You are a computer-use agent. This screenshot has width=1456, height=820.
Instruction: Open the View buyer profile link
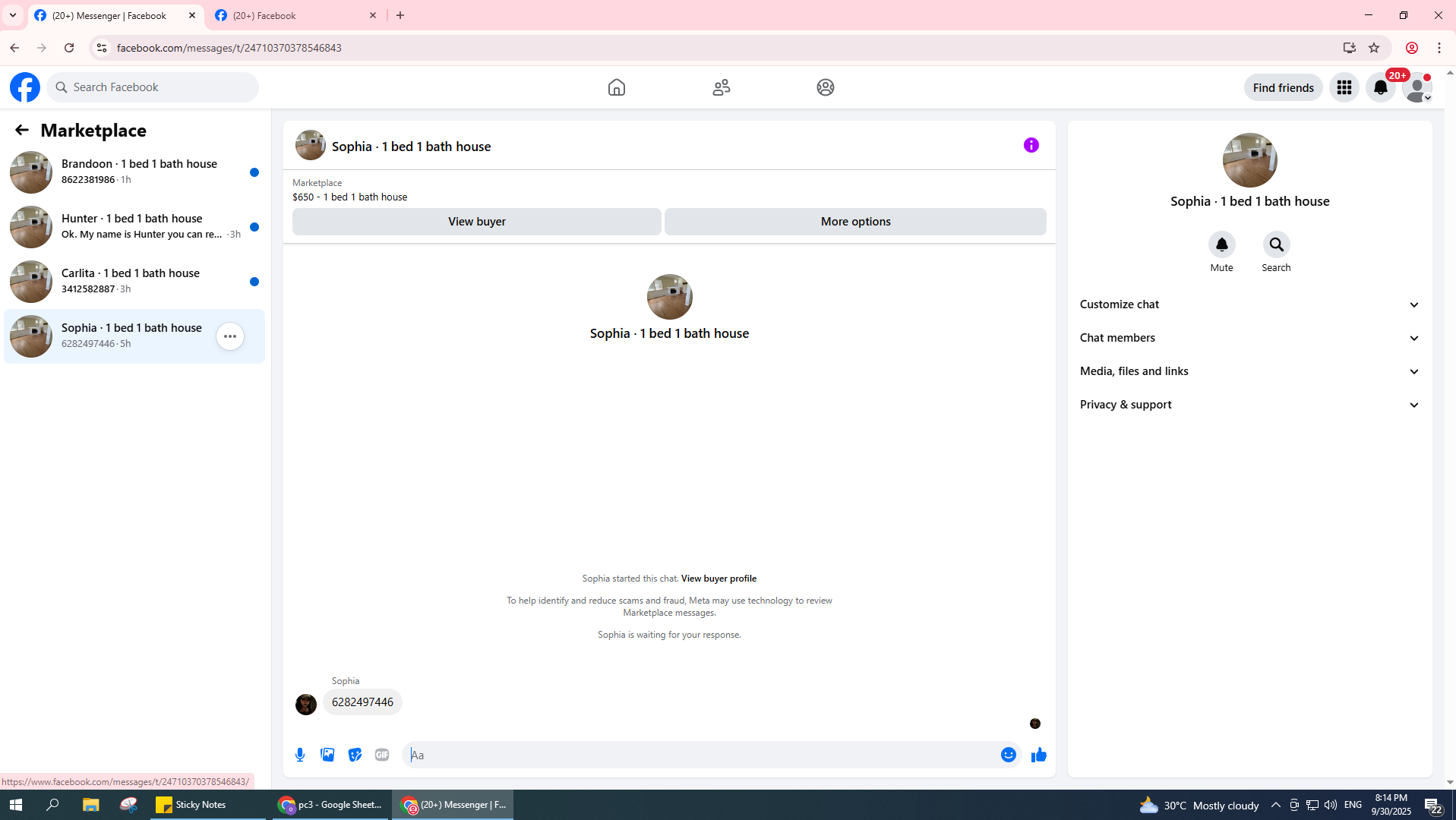tap(719, 579)
